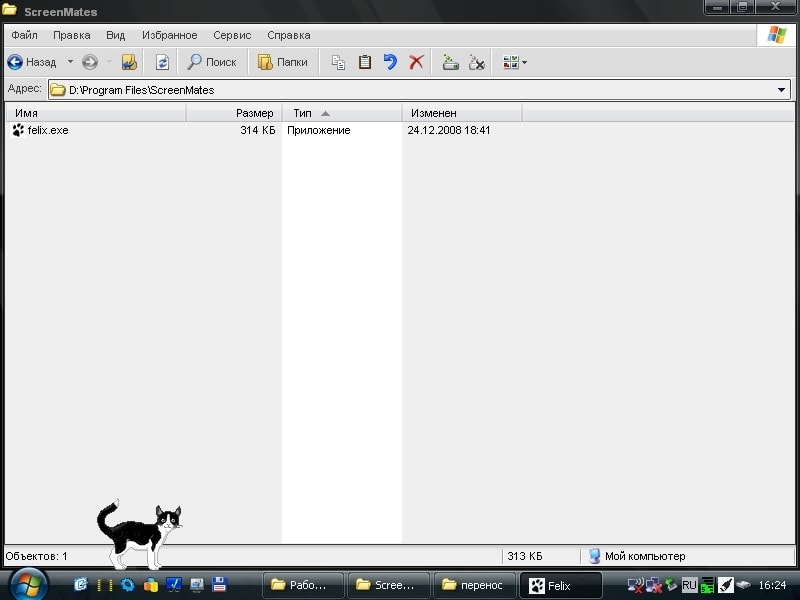
Task: Click the Paste clipboard icon
Action: 364,62
